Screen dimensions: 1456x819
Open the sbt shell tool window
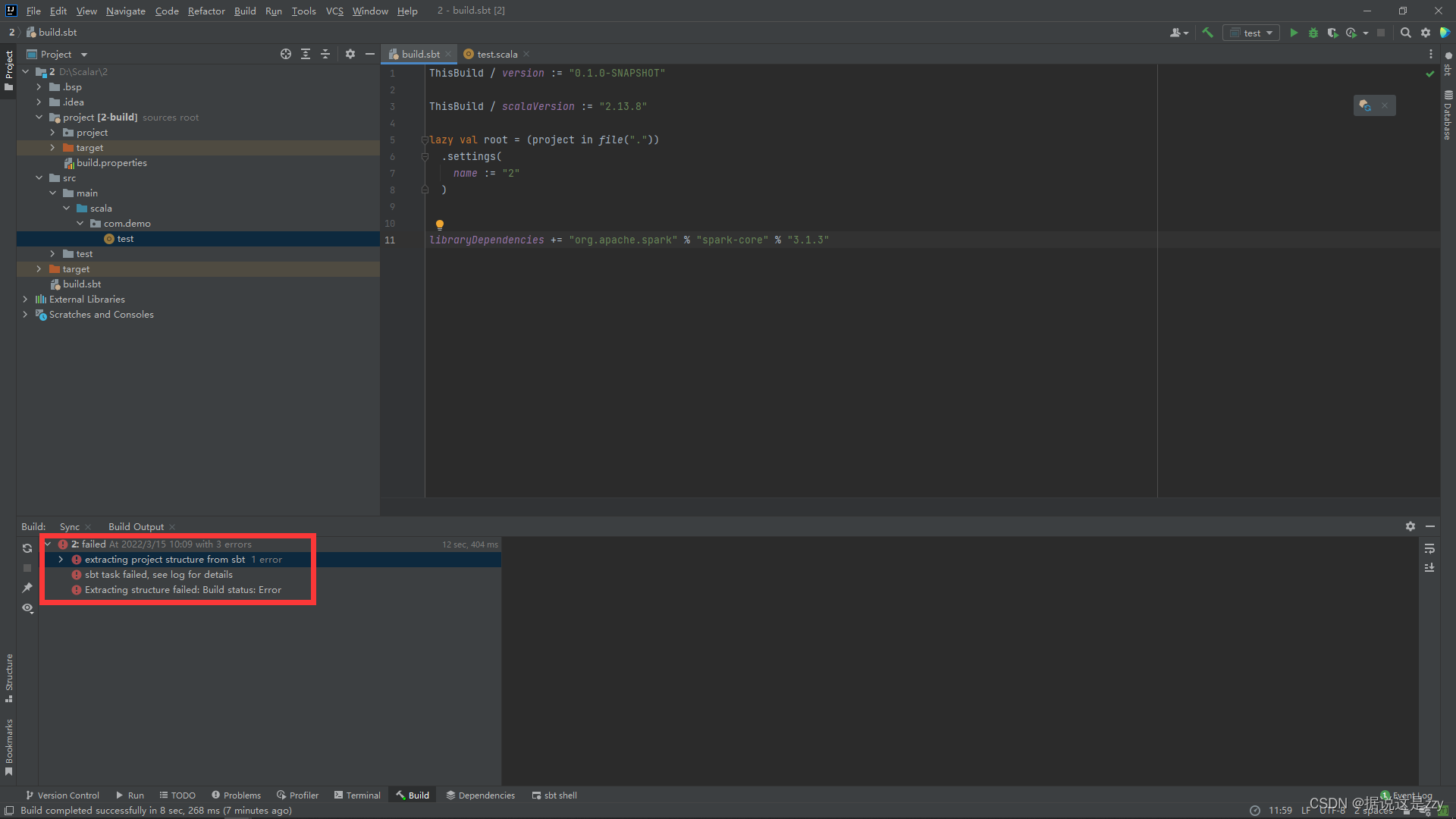(x=554, y=795)
